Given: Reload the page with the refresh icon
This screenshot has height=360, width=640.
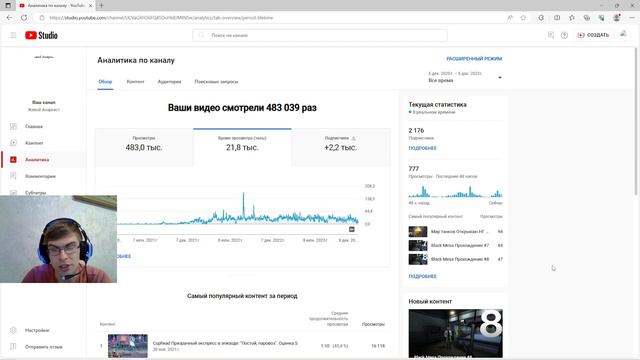Looking at the screenshot, I should (x=24, y=18).
